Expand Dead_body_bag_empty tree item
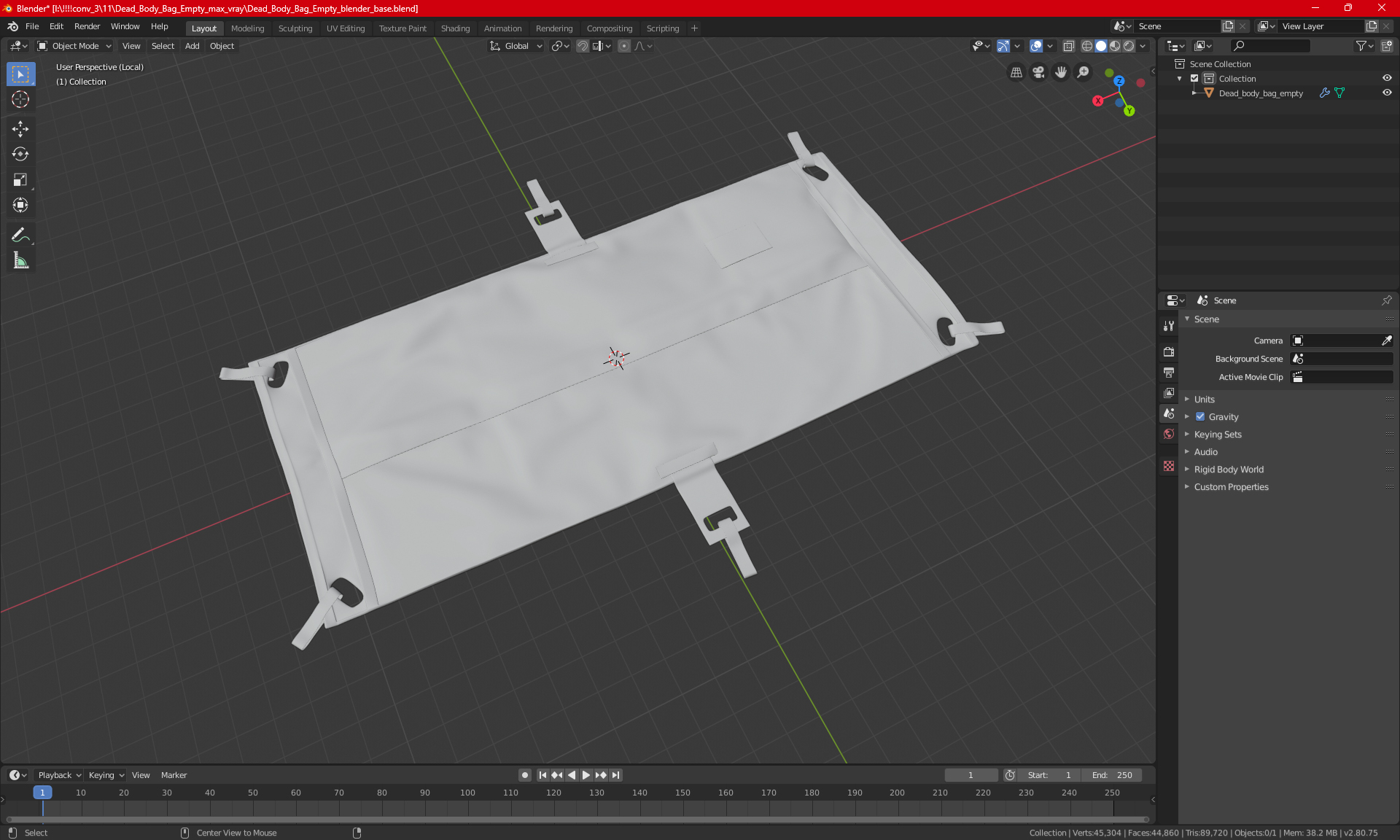 (x=1194, y=93)
